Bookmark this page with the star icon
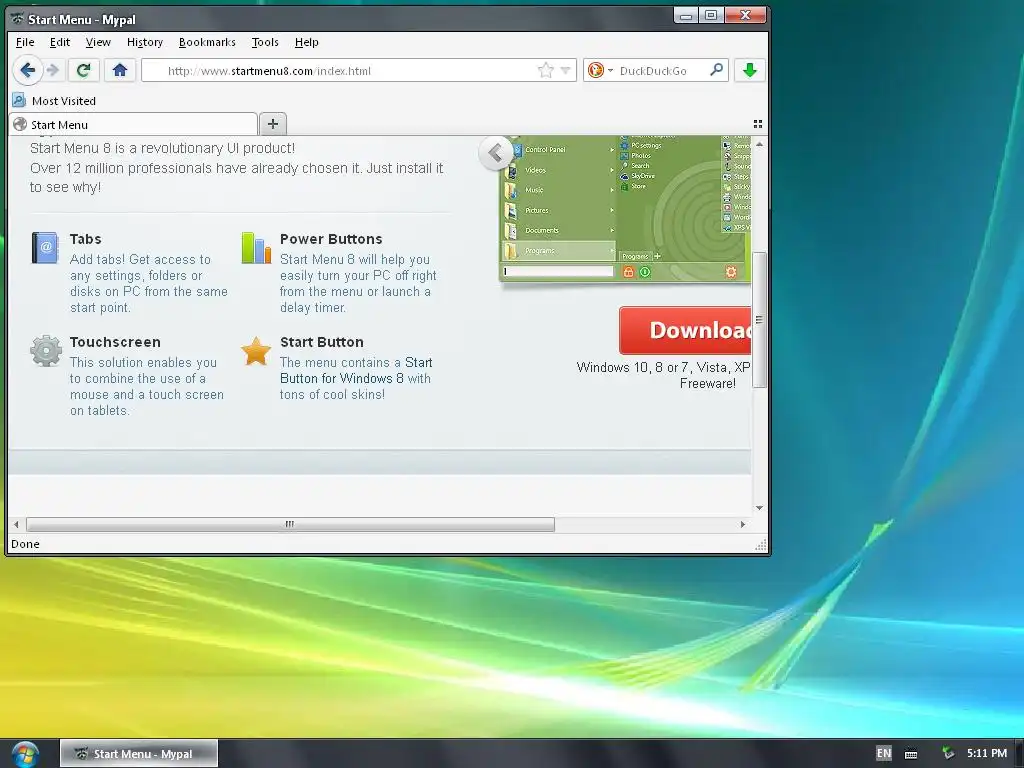Screen dimensions: 1024x768 [546, 71]
